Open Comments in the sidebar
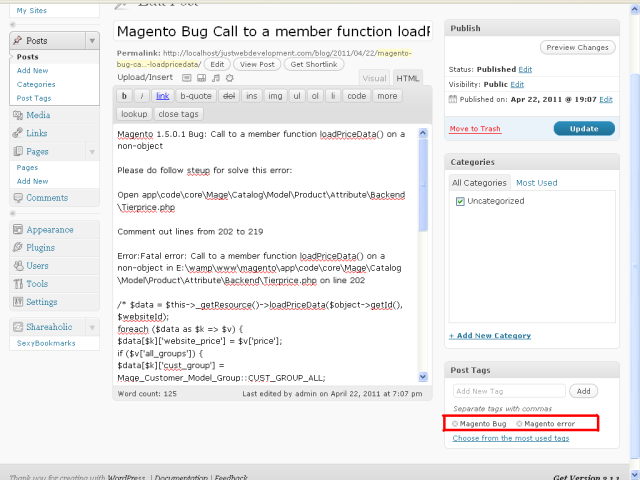The height and width of the screenshot is (480, 640). 47,198
